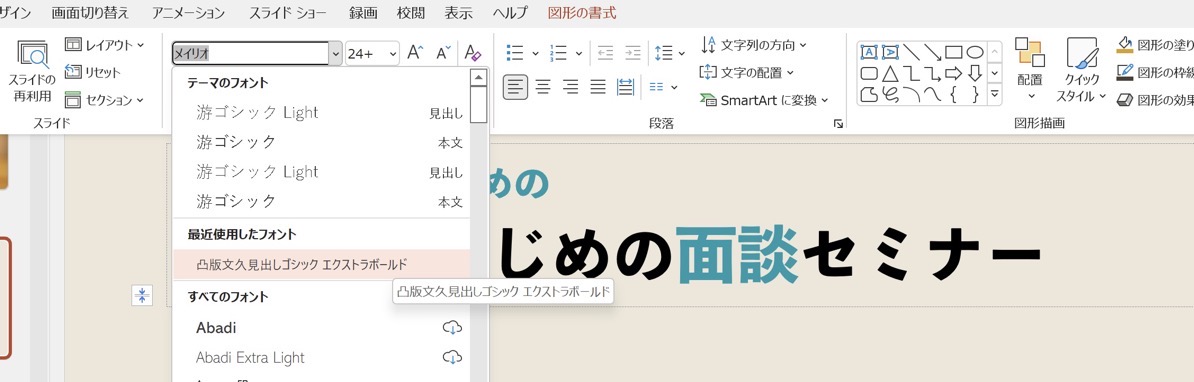This screenshot has height=382, width=1194.
Task: Select the block right arrow shape
Action: 954,73
